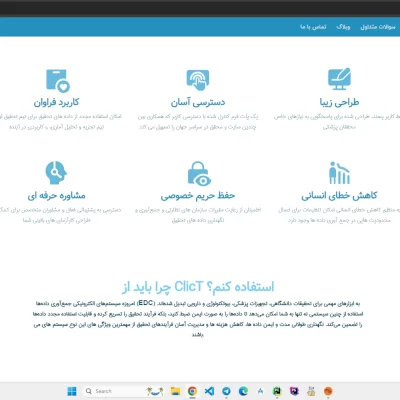The image size is (400, 400).
Task: Open File Explorer from the taskbar
Action: coord(175,391)
